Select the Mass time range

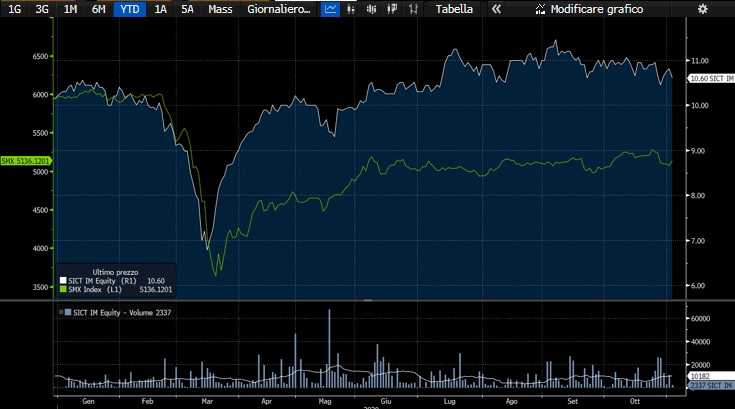coord(220,9)
